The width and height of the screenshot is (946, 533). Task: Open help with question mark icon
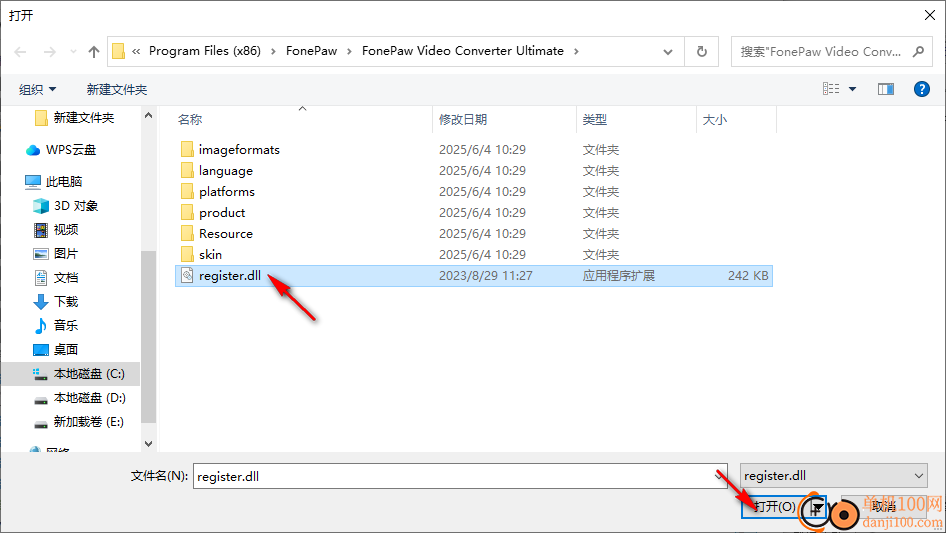(x=921, y=89)
